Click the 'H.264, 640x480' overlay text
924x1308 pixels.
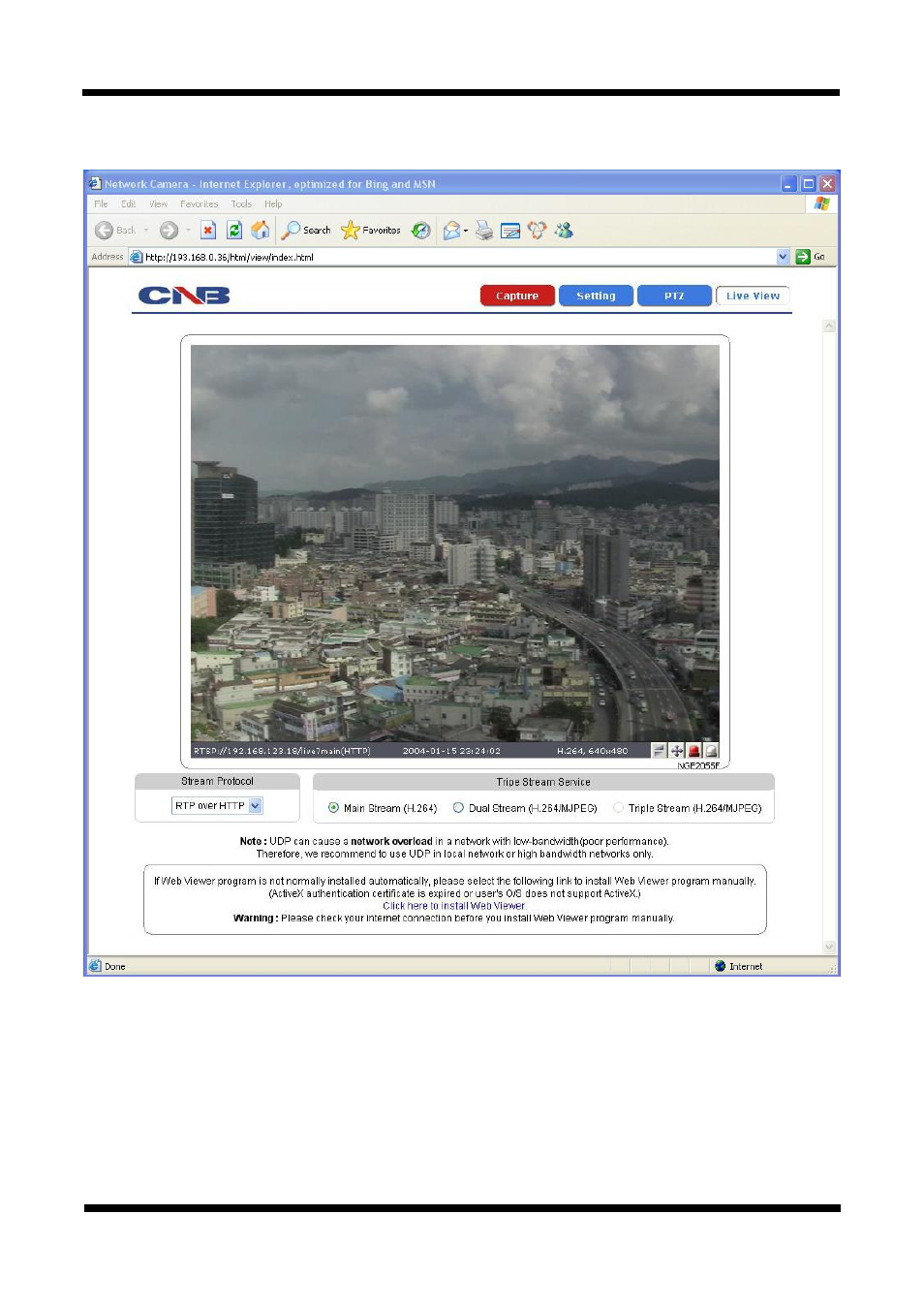(x=592, y=751)
